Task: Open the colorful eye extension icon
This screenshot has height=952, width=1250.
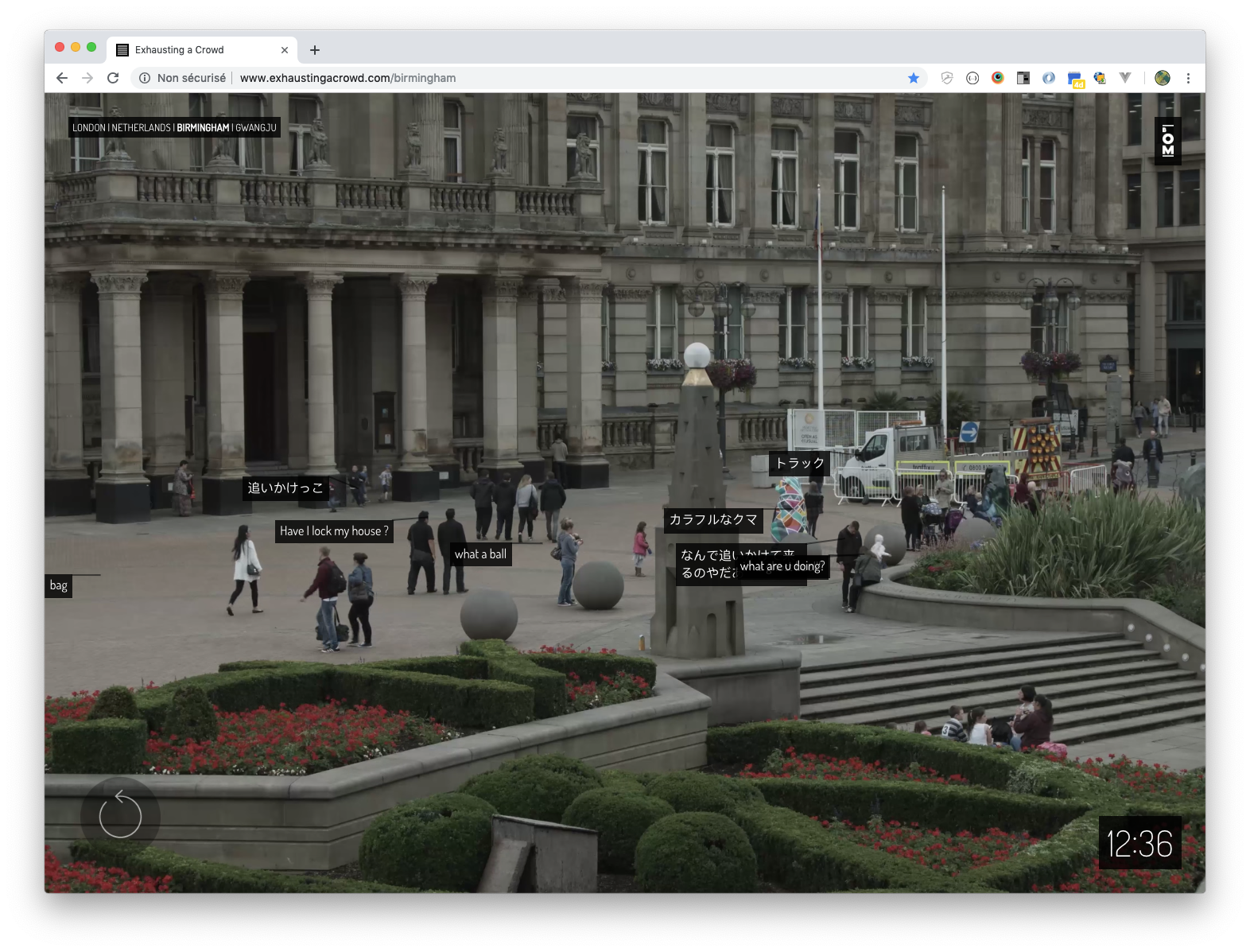Action: coord(998,78)
